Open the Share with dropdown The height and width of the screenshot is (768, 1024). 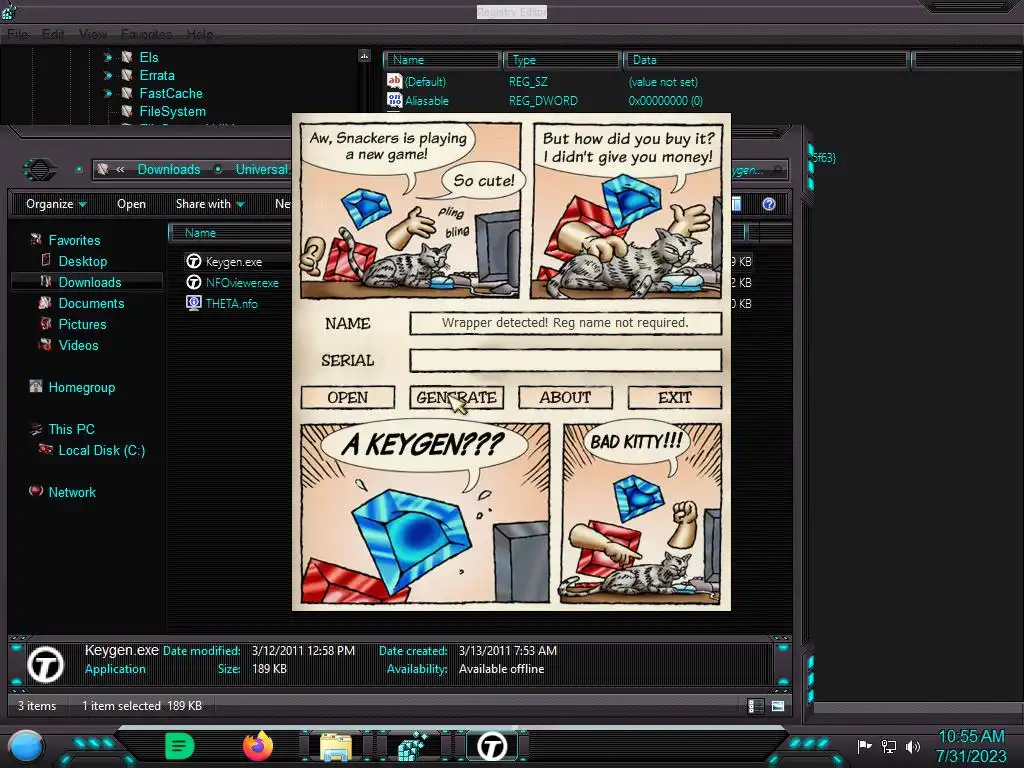(210, 204)
